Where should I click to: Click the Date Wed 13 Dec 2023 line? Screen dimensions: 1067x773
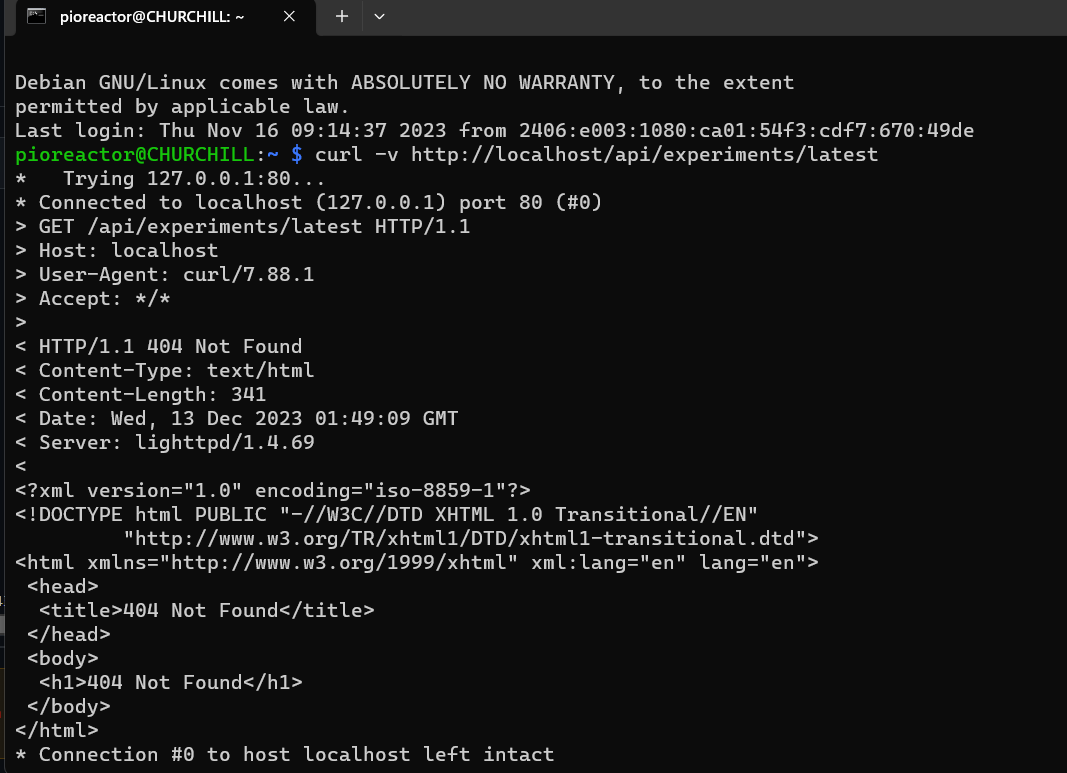(x=237, y=418)
